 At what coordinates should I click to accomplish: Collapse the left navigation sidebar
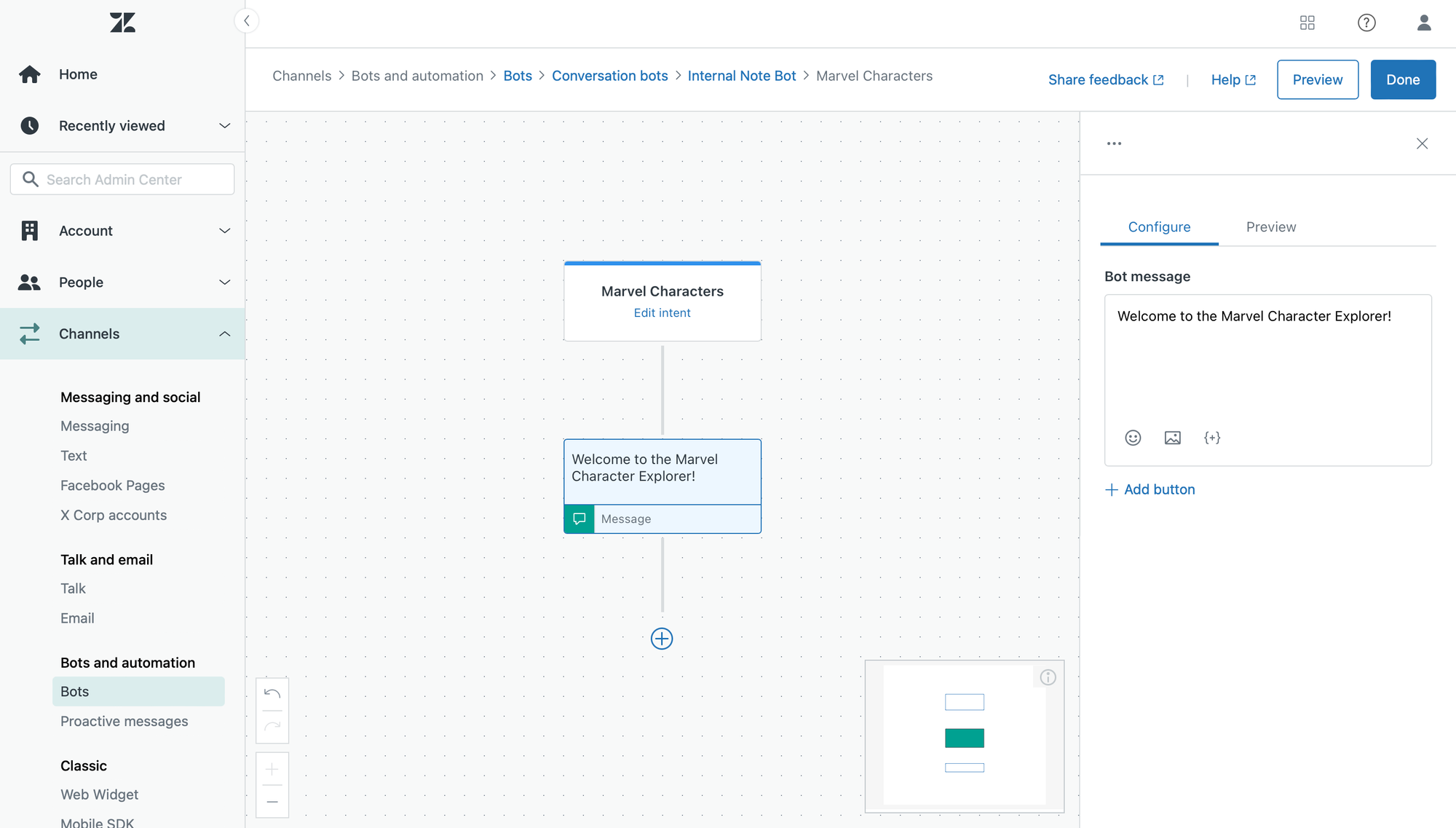tap(247, 20)
